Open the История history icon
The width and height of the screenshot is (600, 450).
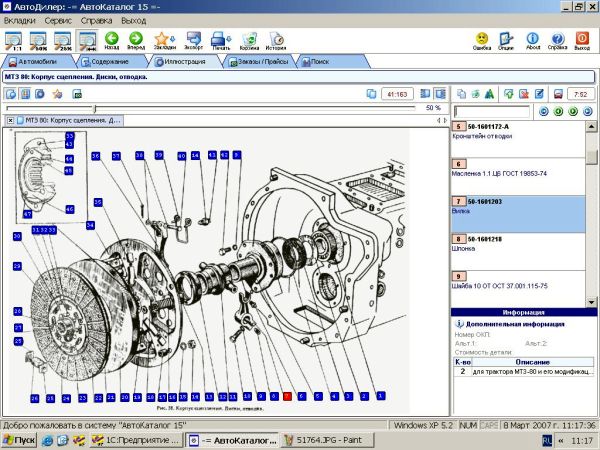[x=276, y=39]
